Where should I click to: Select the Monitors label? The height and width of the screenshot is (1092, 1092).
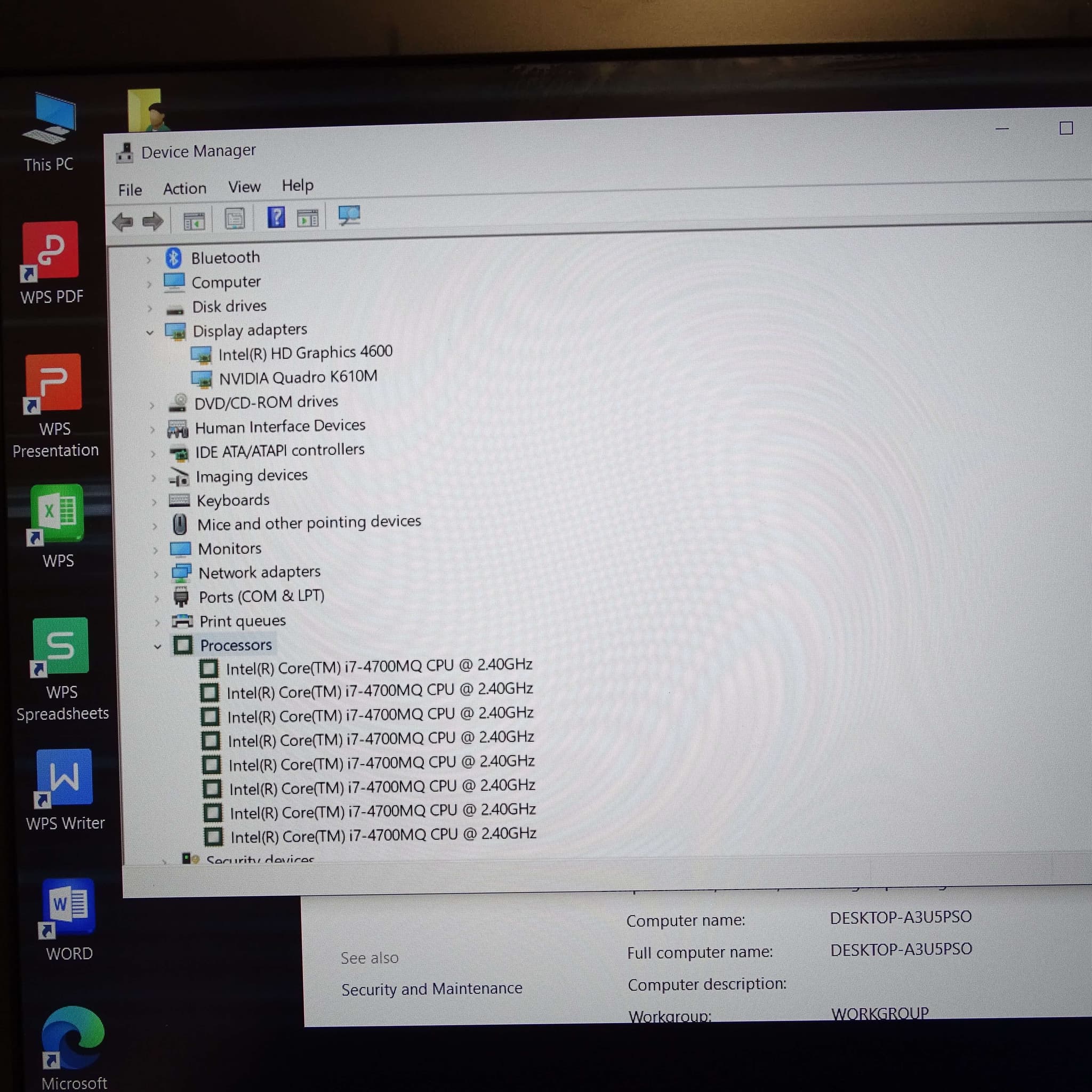(x=229, y=548)
